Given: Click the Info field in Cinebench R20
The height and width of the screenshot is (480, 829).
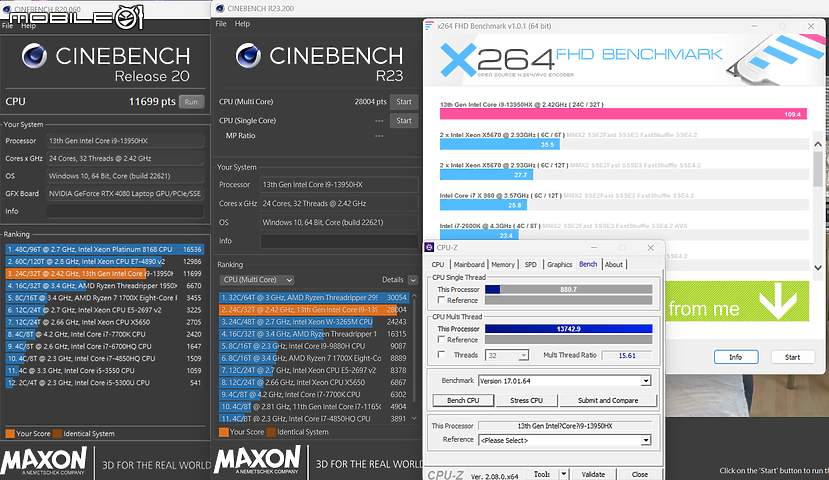Looking at the screenshot, I should [125, 211].
